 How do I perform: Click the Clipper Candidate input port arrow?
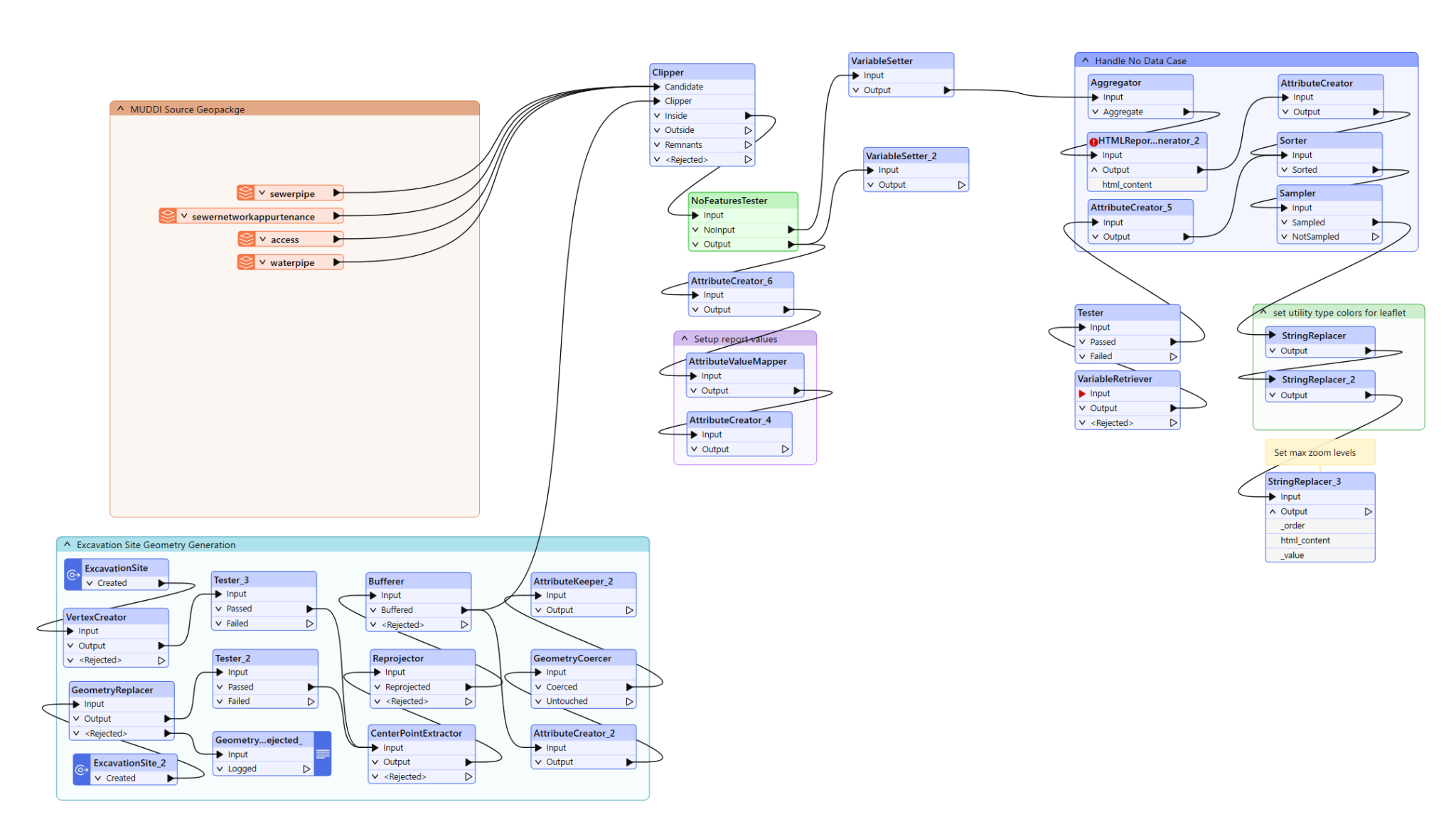point(657,87)
